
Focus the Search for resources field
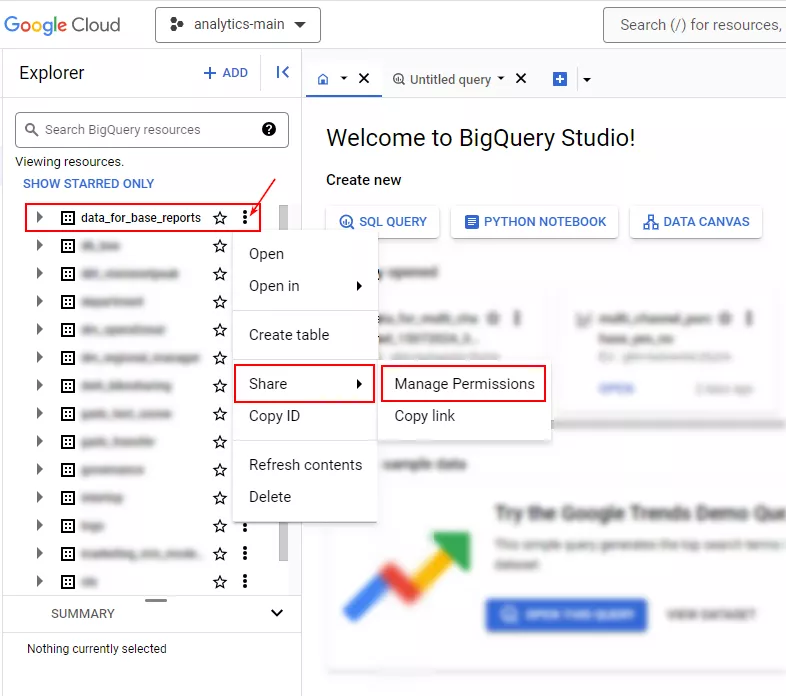(x=697, y=25)
